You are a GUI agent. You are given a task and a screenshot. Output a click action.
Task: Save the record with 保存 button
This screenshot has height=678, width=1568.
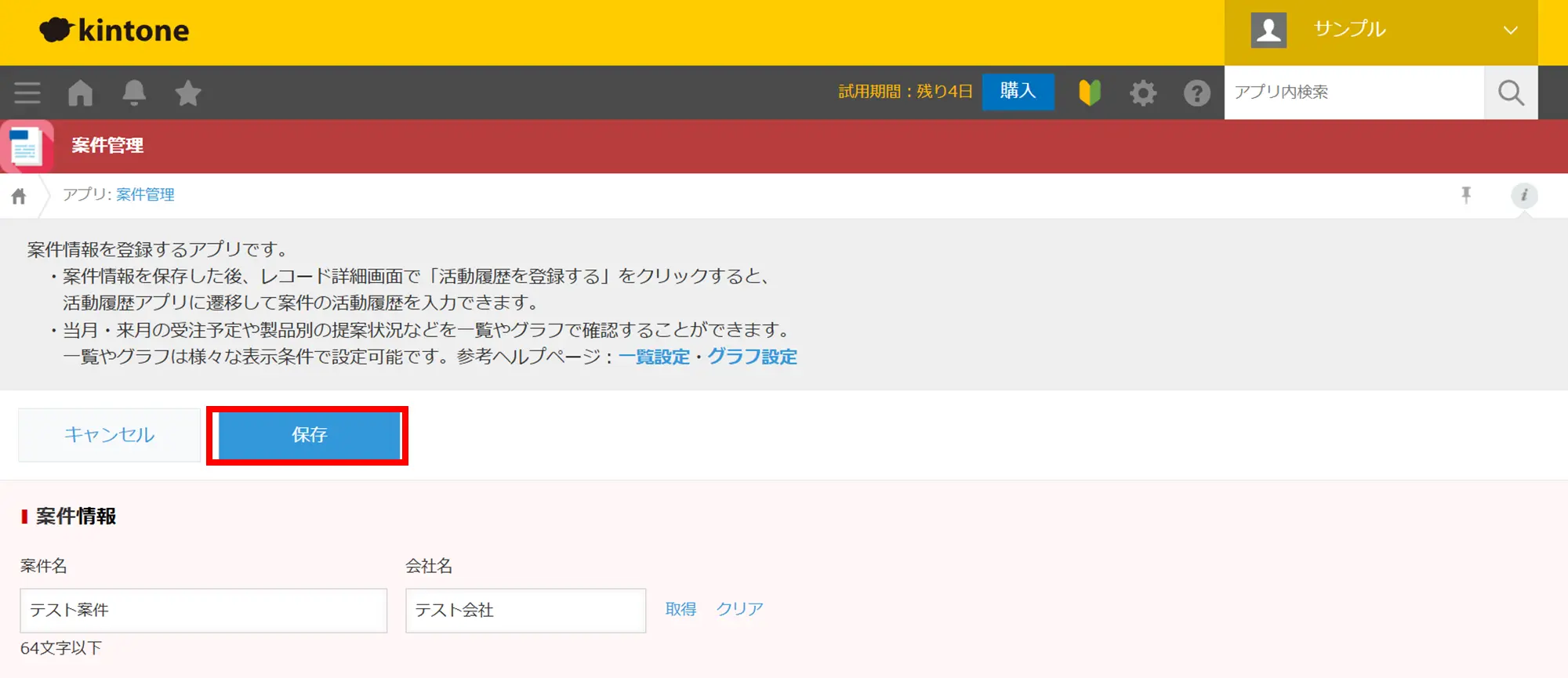click(309, 435)
